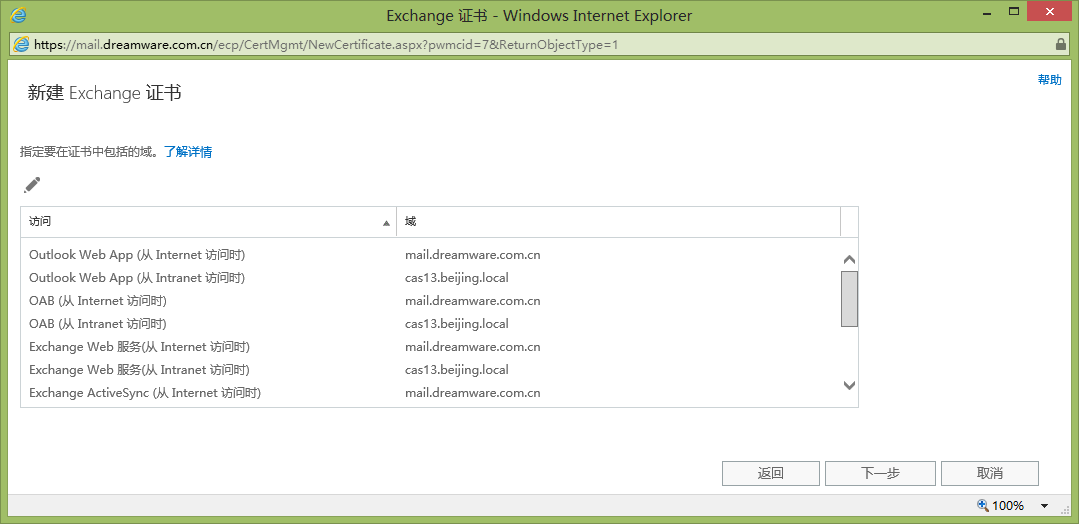Click the list scroll down arrow
Image resolution: width=1079 pixels, height=524 pixels.
(x=849, y=386)
